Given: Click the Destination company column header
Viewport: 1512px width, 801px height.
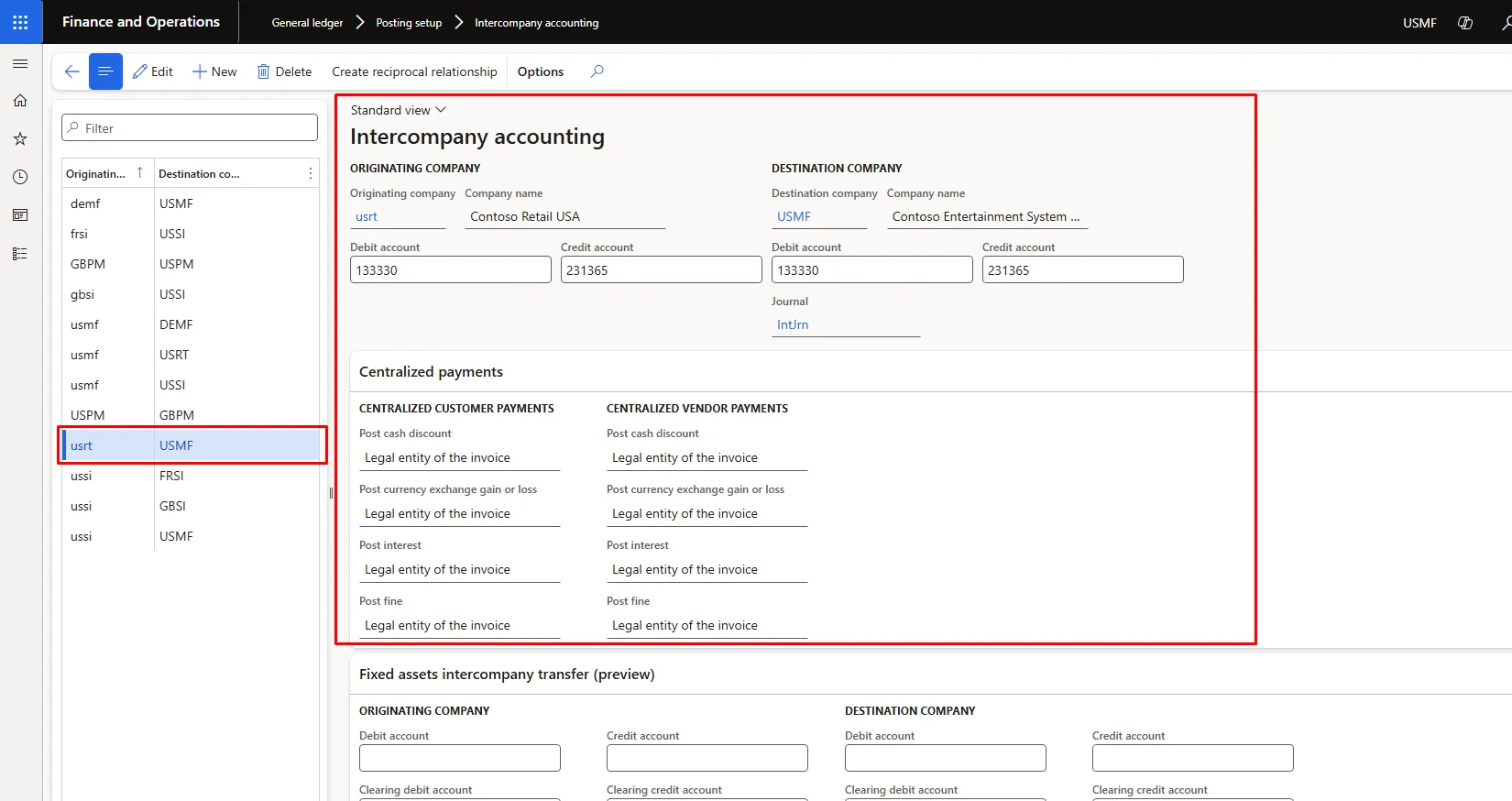Looking at the screenshot, I should coord(199,173).
